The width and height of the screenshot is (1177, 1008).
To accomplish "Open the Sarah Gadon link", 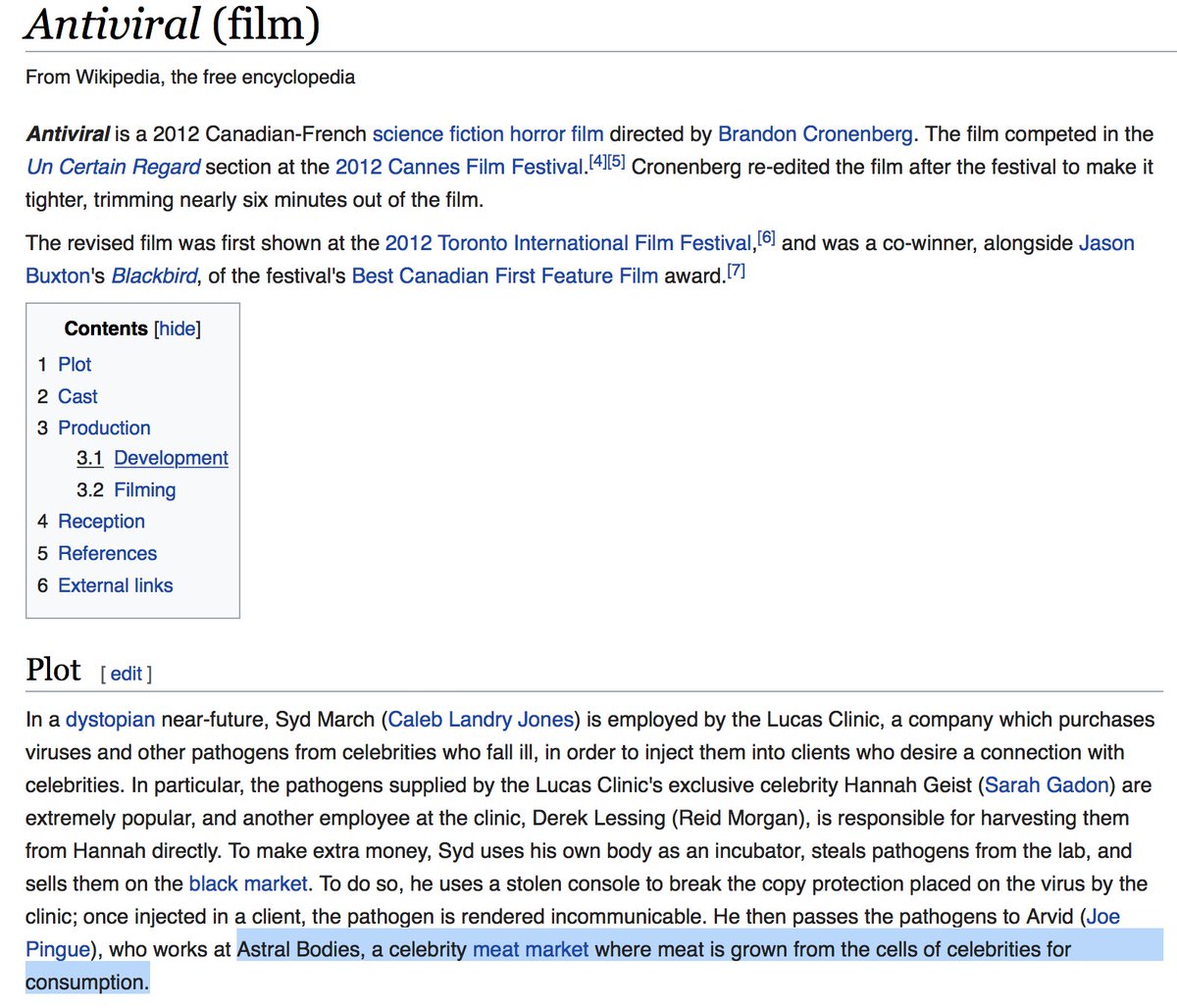I will click(x=1047, y=785).
